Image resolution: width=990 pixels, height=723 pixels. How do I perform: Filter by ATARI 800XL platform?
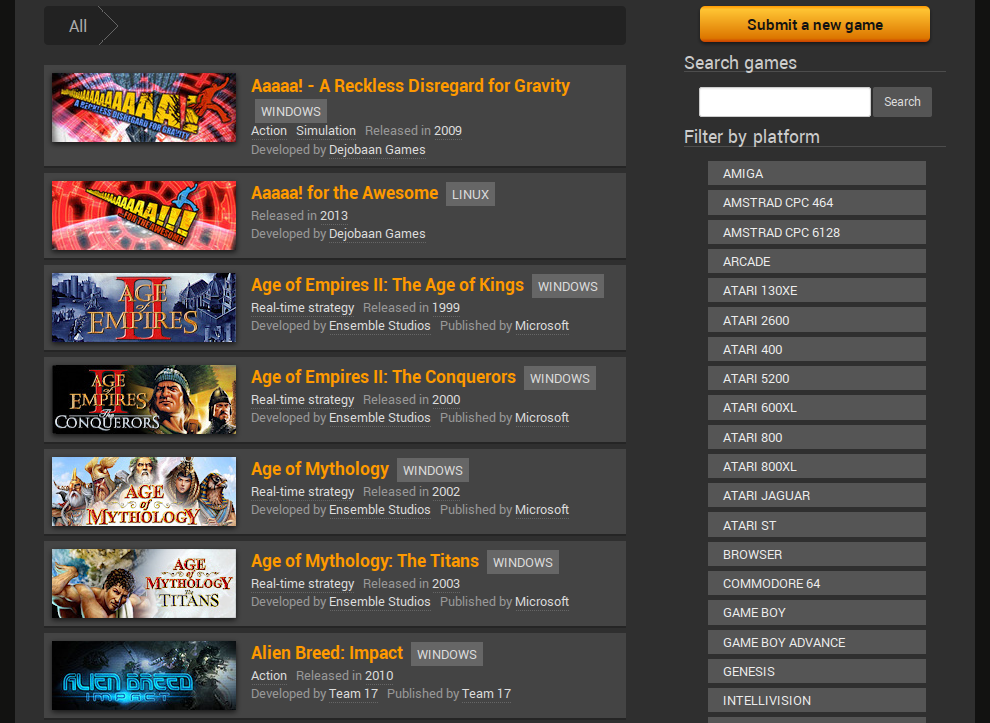(816, 467)
